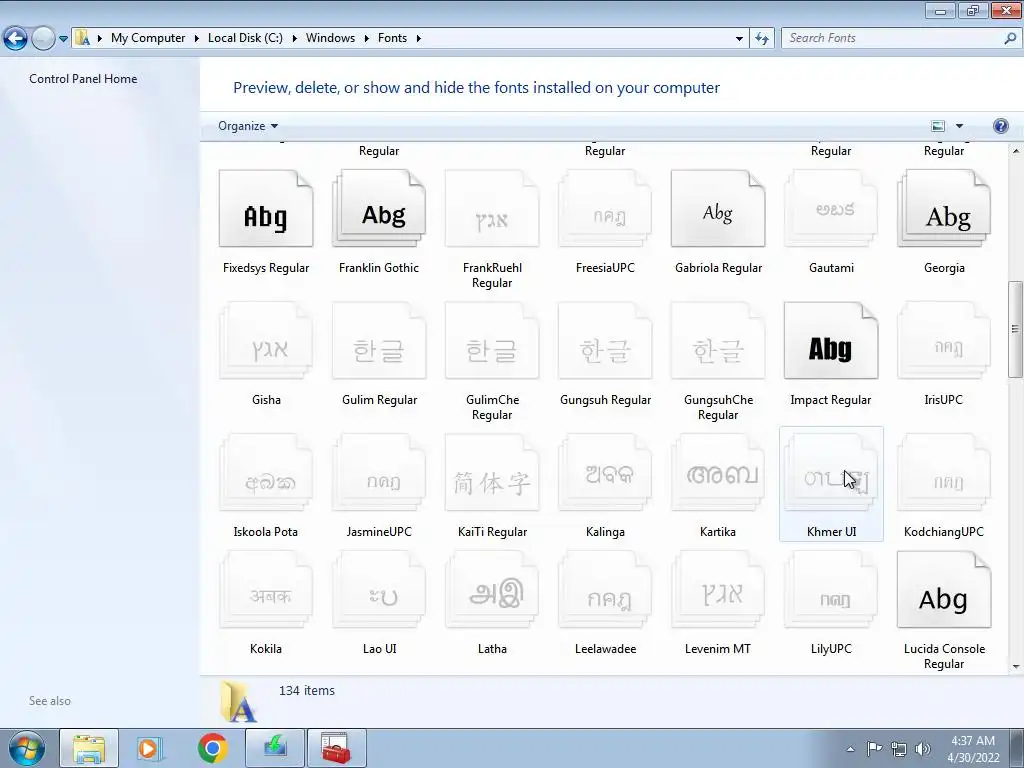Open Google Chrome from taskbar
This screenshot has width=1024, height=768.
(212, 748)
